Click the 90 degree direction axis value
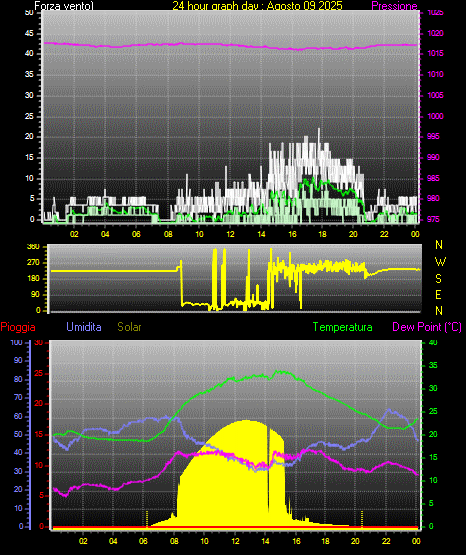The width and height of the screenshot is (466, 555). (x=35, y=294)
